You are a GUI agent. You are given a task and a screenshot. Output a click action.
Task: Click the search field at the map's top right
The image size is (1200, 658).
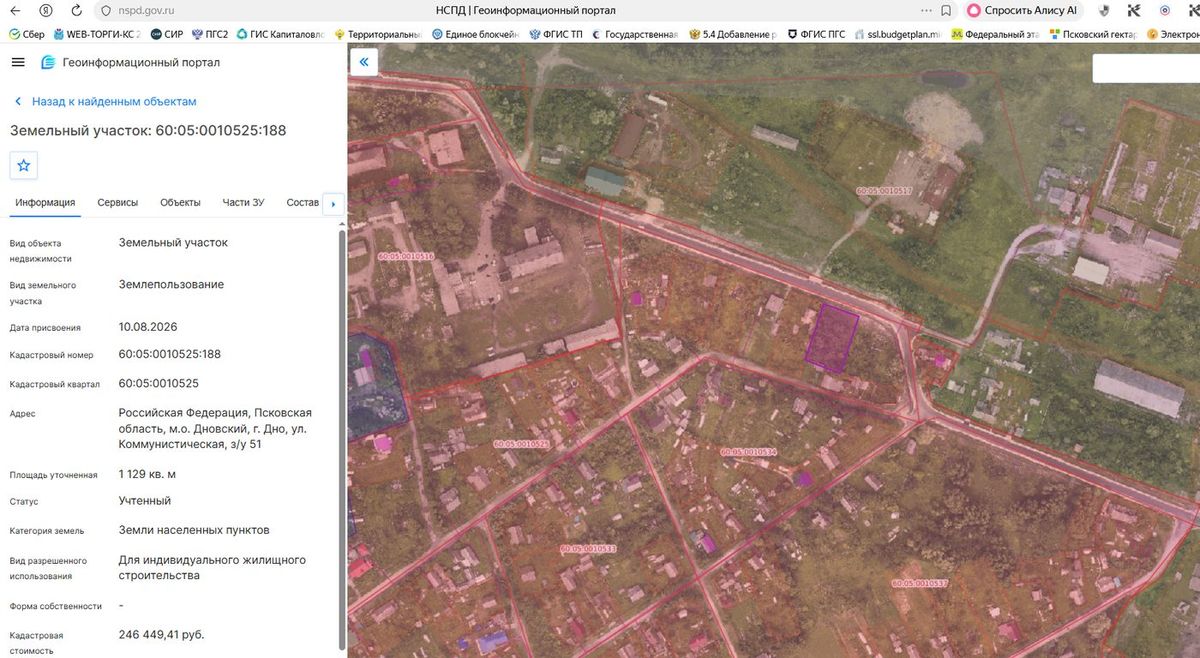(x=1146, y=68)
